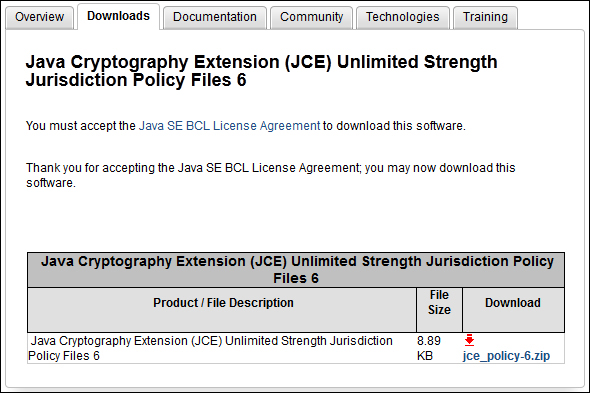Click the red download arrow icon
This screenshot has width=590, height=393.
(469, 340)
